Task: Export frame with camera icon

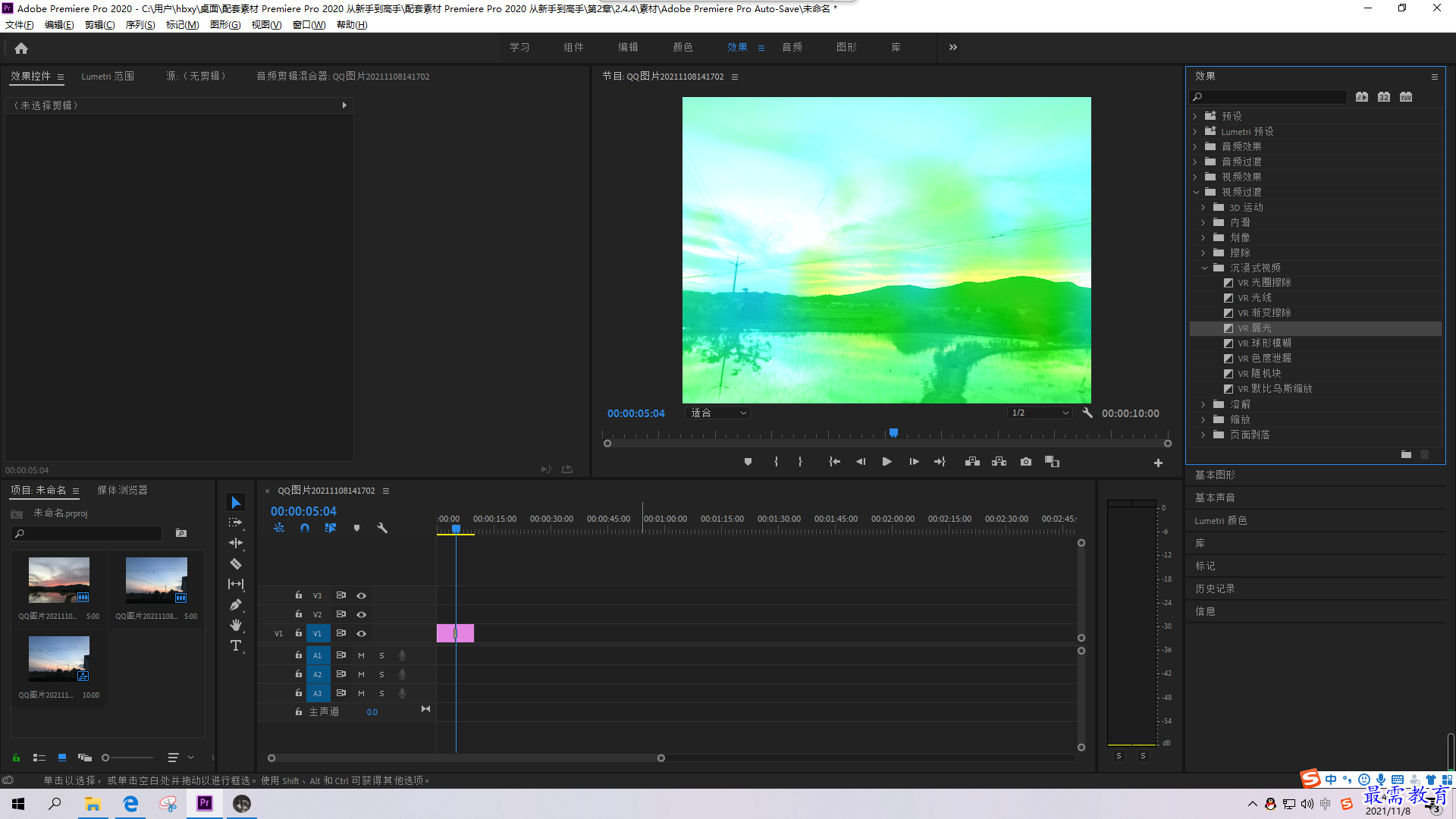Action: [x=1026, y=462]
